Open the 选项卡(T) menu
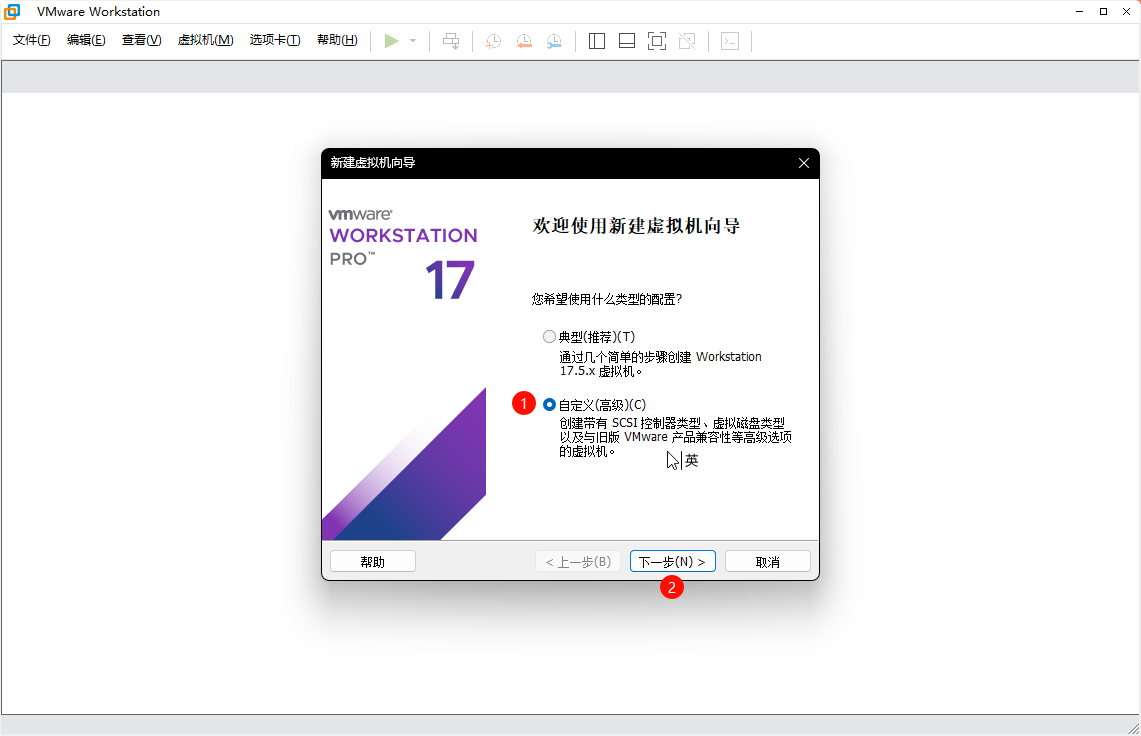The height and width of the screenshot is (736, 1141). (x=274, y=40)
